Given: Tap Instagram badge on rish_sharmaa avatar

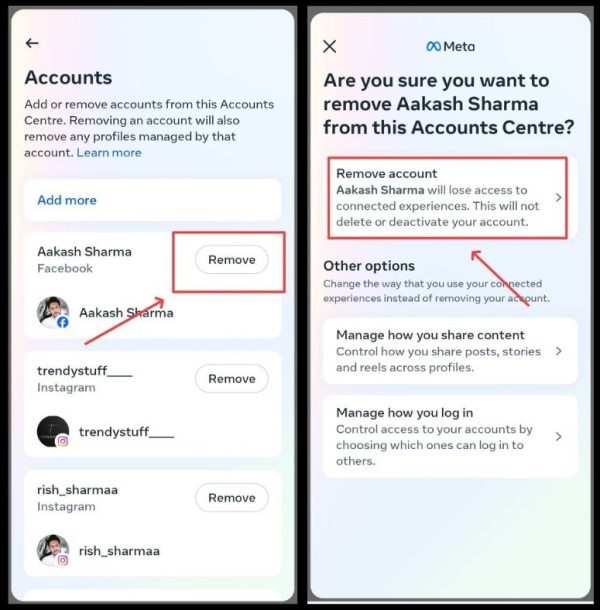Looking at the screenshot, I should coord(63,560).
